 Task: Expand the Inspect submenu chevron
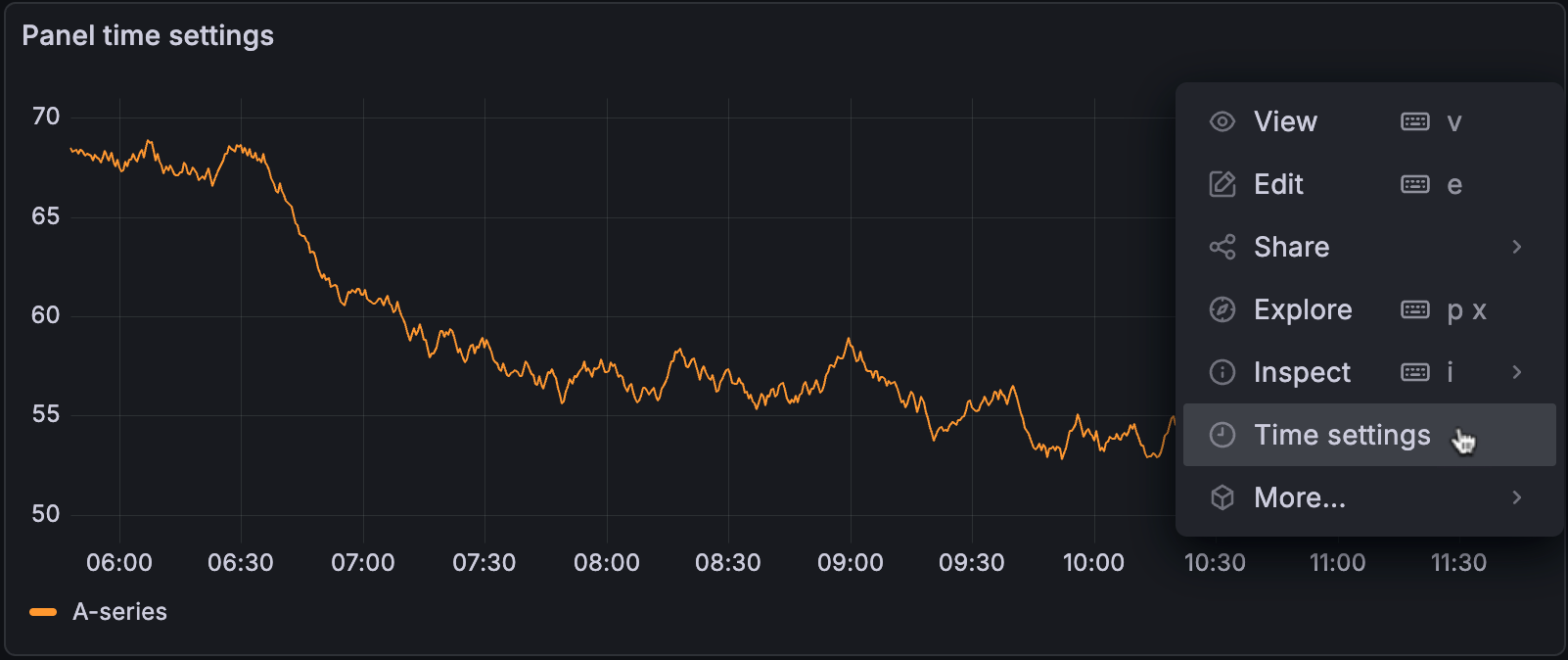(x=1516, y=372)
